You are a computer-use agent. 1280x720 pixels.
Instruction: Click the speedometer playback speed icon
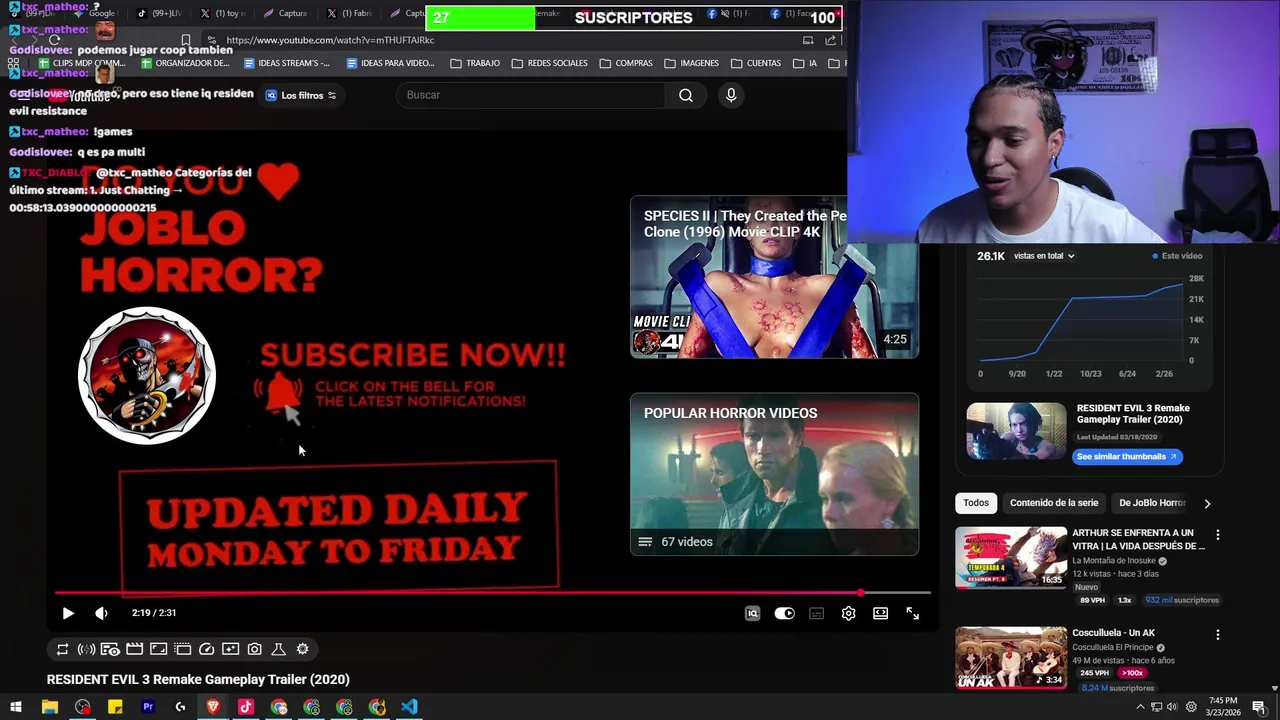coord(206,649)
